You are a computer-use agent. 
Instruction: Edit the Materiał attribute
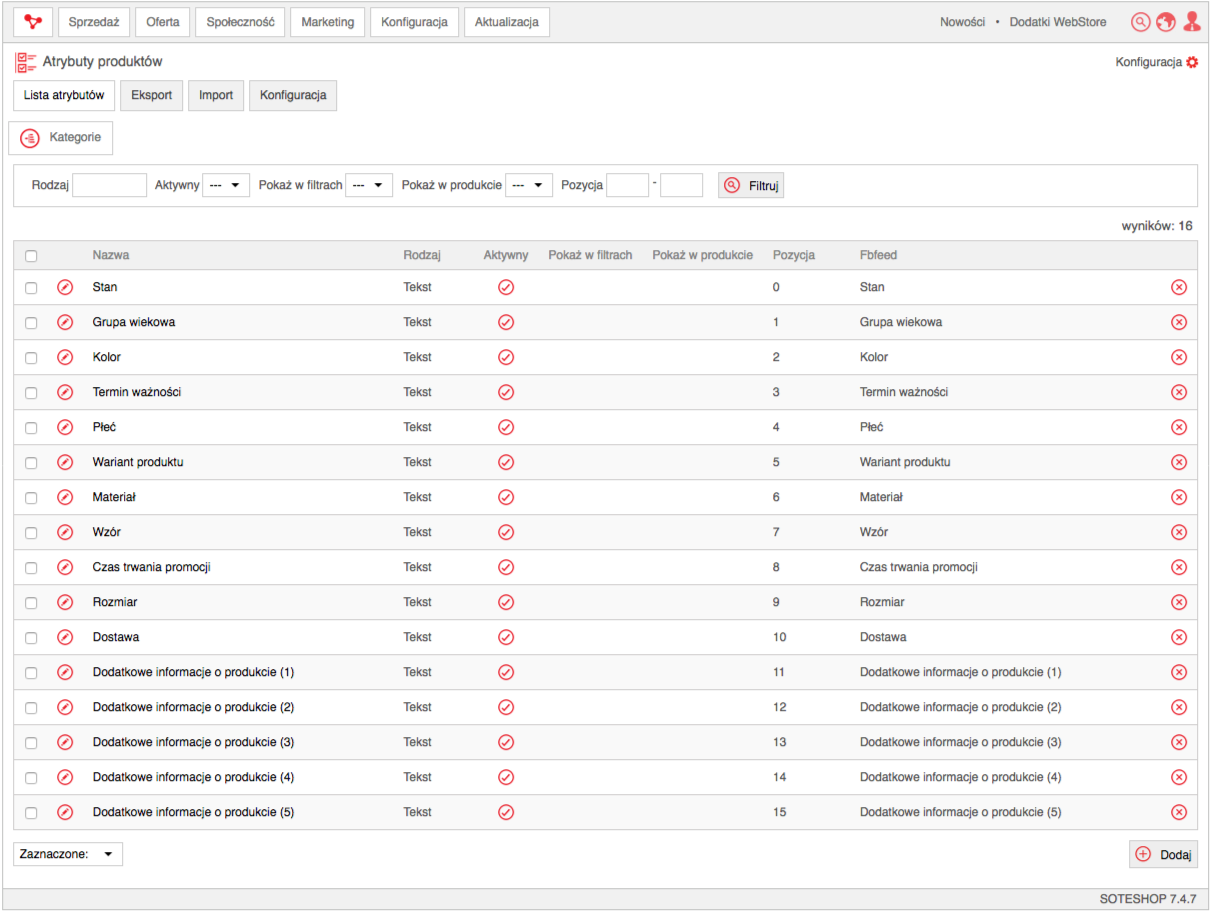coord(65,497)
